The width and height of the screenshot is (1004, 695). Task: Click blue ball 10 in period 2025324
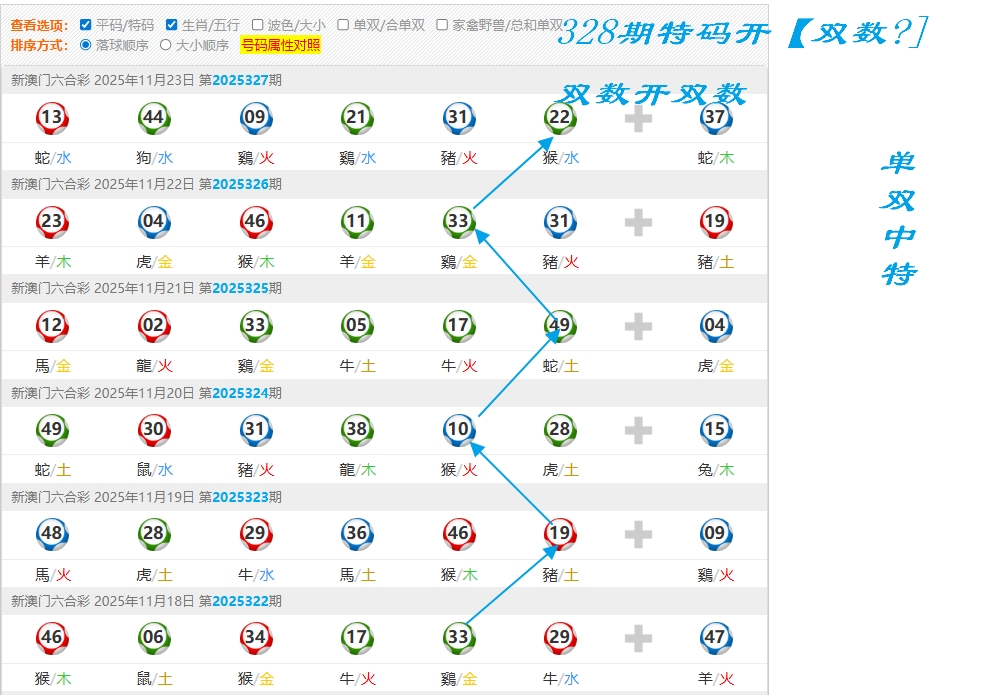pos(458,430)
